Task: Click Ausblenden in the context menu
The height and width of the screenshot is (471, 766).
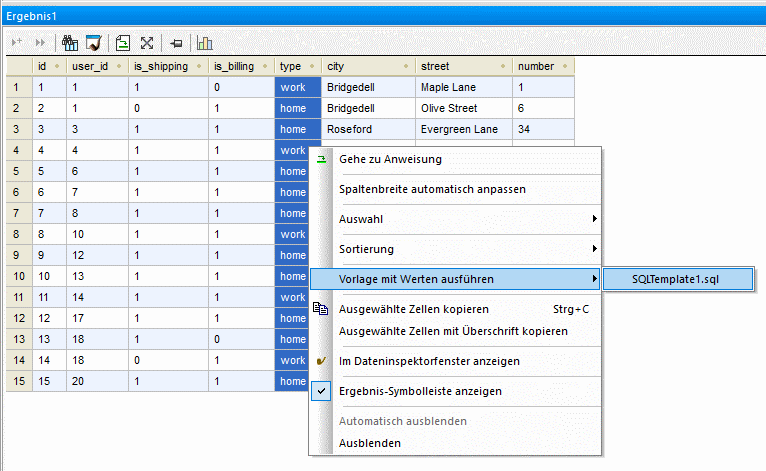Action: pos(370,443)
